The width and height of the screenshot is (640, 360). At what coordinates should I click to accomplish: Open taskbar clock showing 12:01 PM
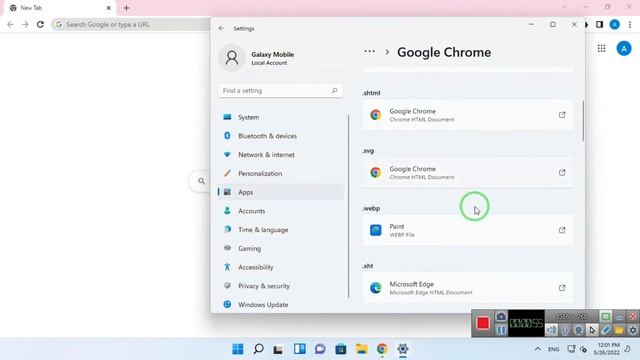[607, 349]
